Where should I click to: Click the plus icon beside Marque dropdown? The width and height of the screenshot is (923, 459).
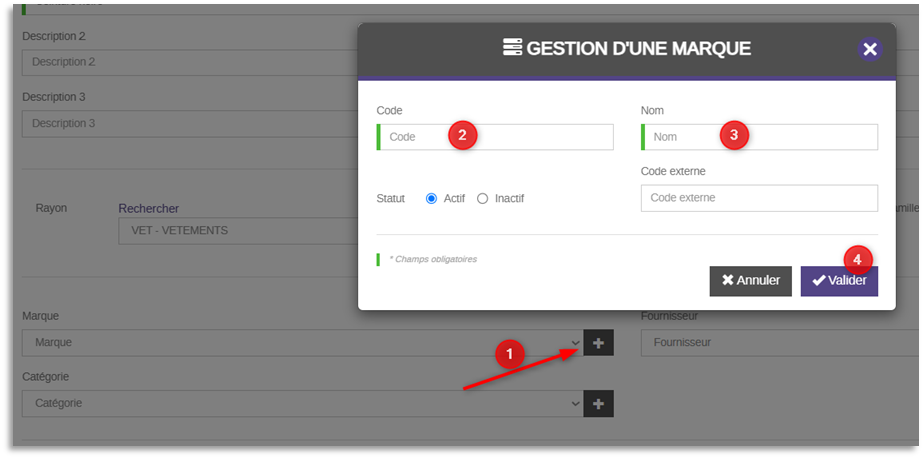(598, 343)
